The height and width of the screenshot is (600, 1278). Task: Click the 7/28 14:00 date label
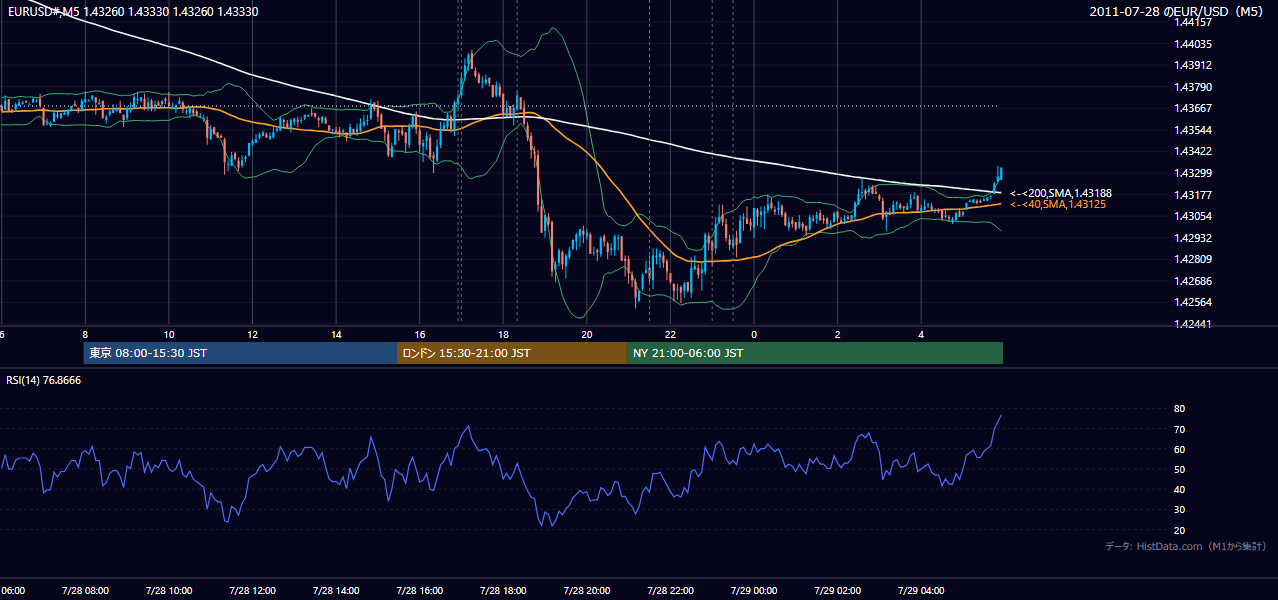tap(336, 590)
